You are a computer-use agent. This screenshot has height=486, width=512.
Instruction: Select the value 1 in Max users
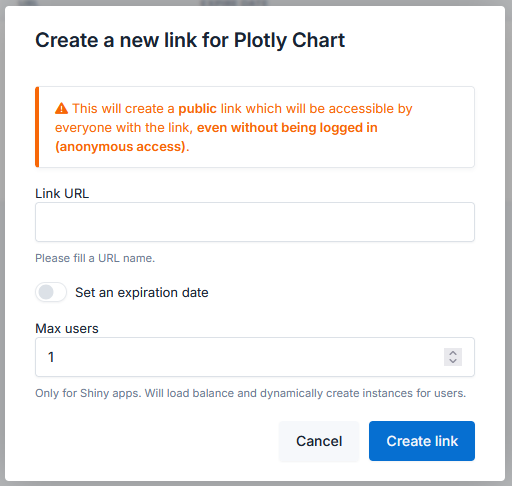coord(51,357)
